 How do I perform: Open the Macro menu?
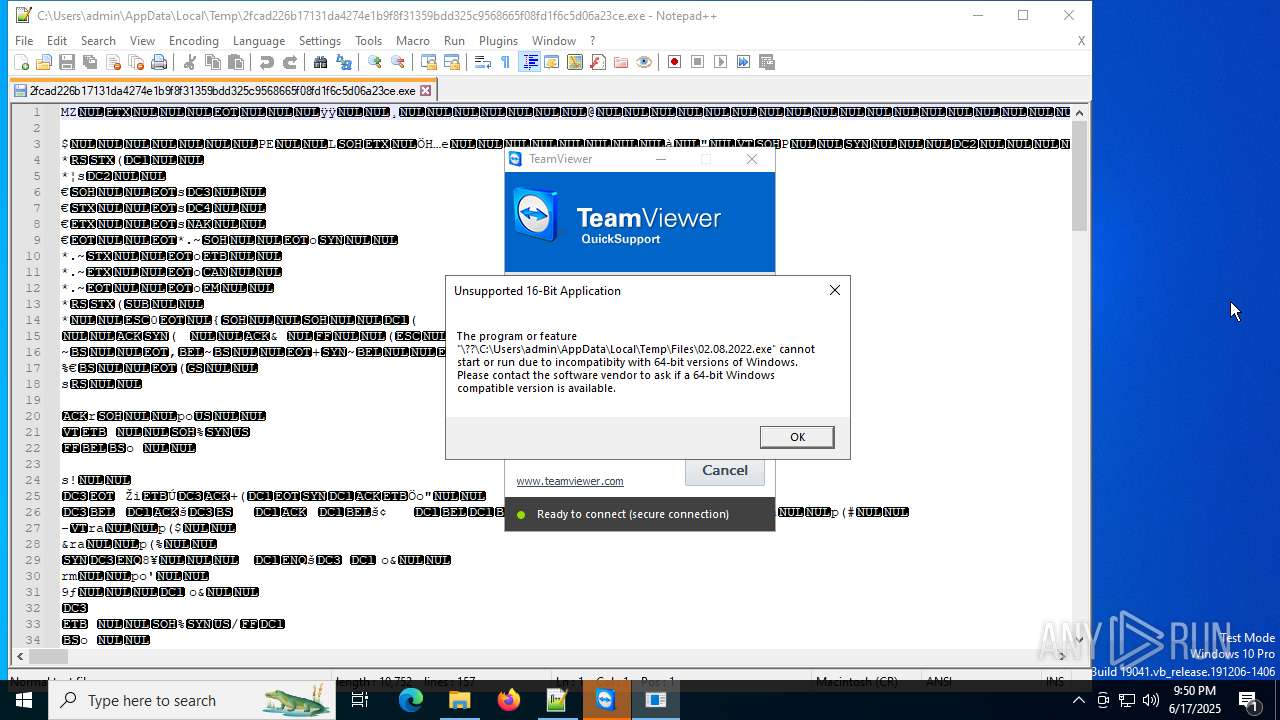pyautogui.click(x=412, y=41)
